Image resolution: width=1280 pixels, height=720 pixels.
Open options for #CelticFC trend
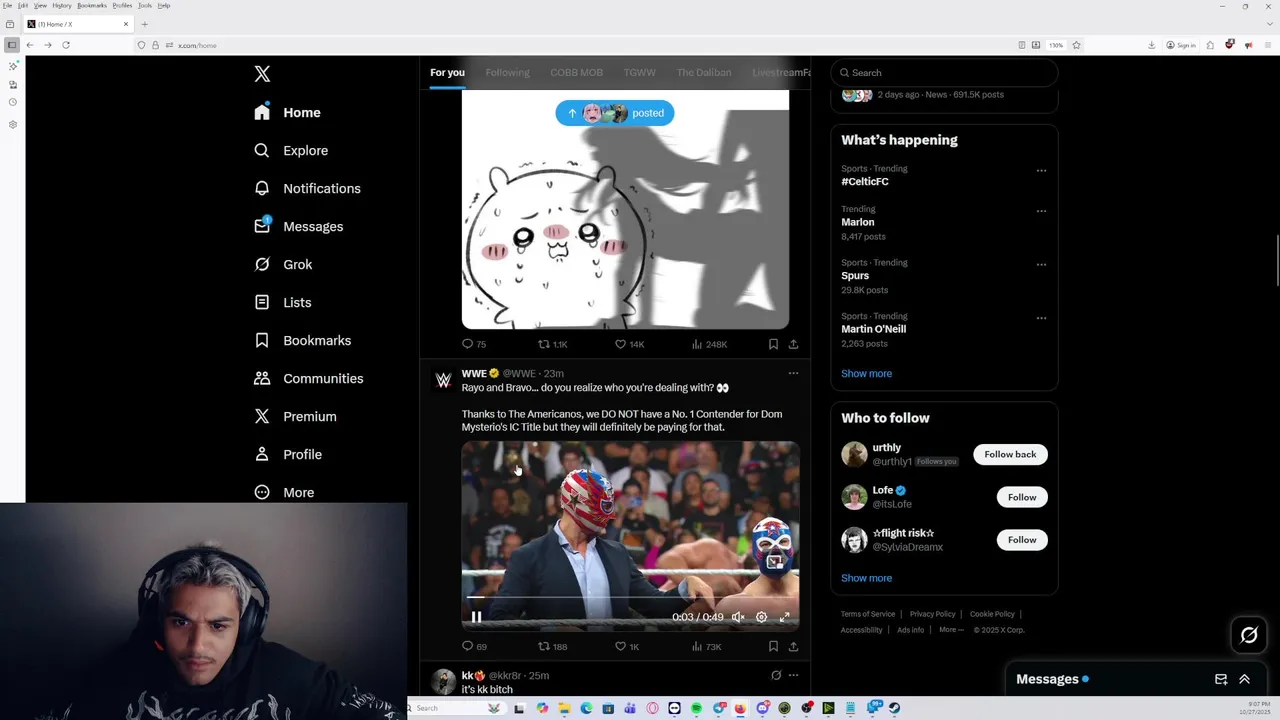(x=1041, y=171)
